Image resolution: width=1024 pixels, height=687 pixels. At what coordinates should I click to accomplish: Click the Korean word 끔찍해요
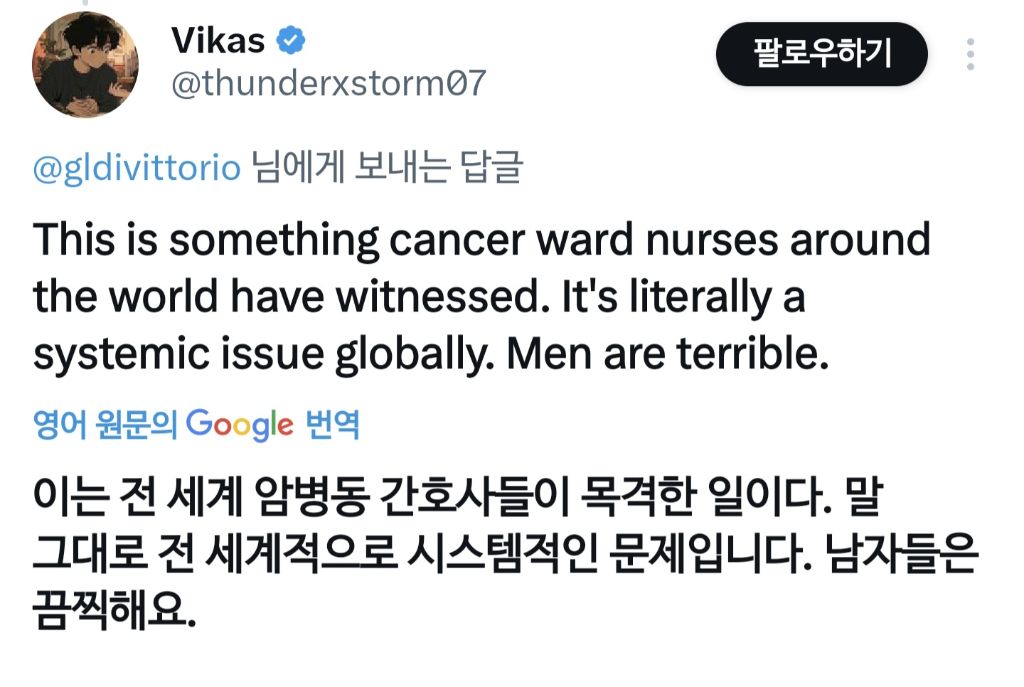coord(112,608)
